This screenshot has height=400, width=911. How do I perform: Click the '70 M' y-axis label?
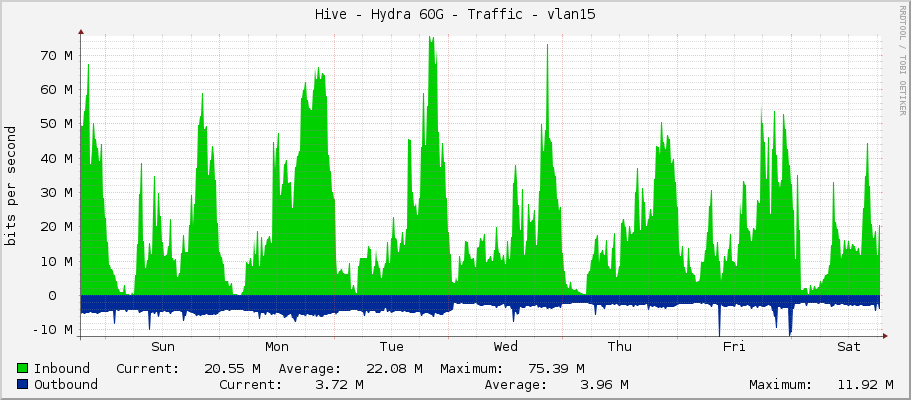click(x=56, y=56)
